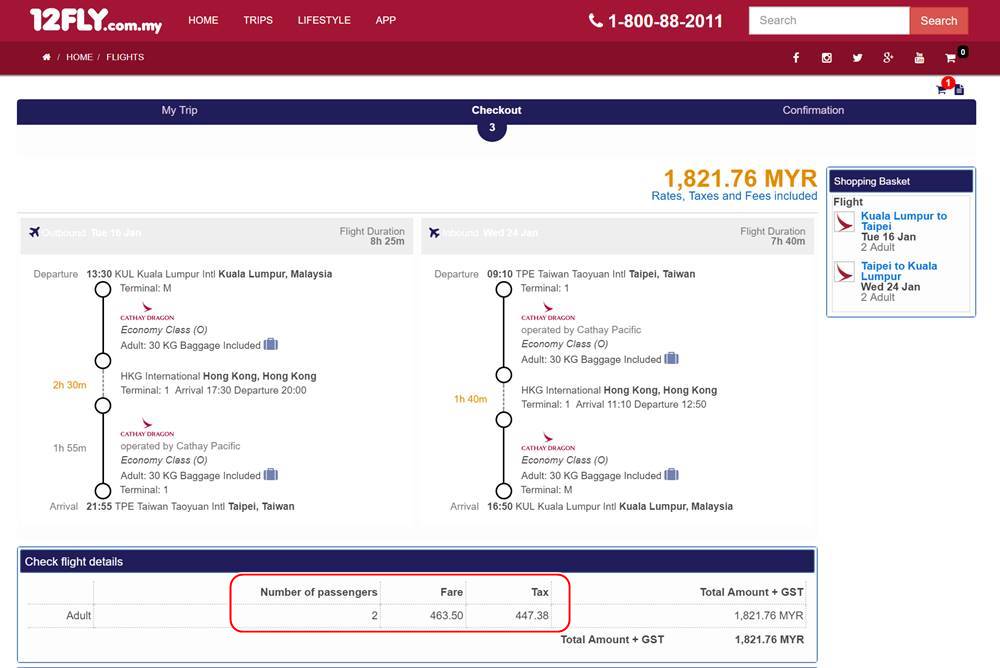Open the Facebook page icon
Viewport: 1000px width, 668px height.
pos(796,57)
